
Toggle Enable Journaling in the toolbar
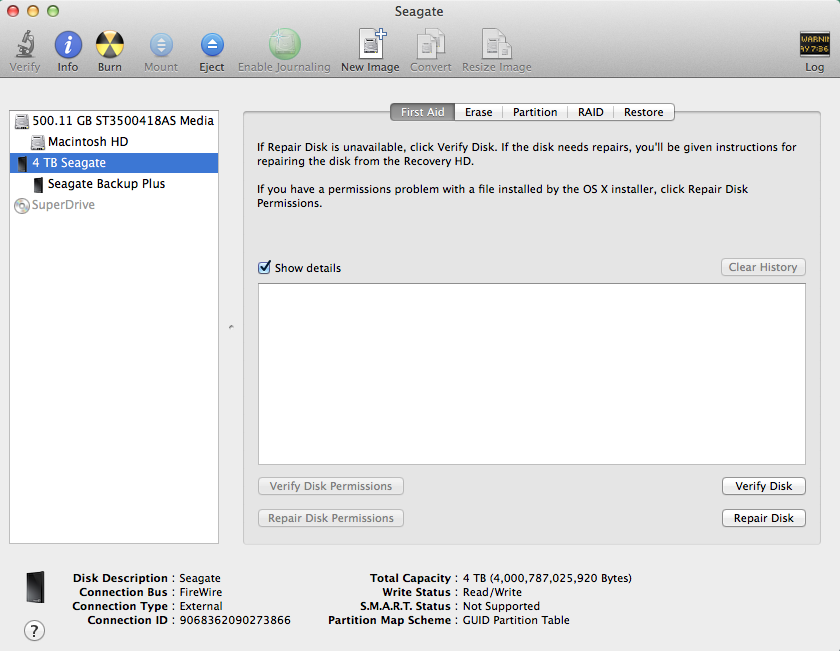[x=284, y=45]
